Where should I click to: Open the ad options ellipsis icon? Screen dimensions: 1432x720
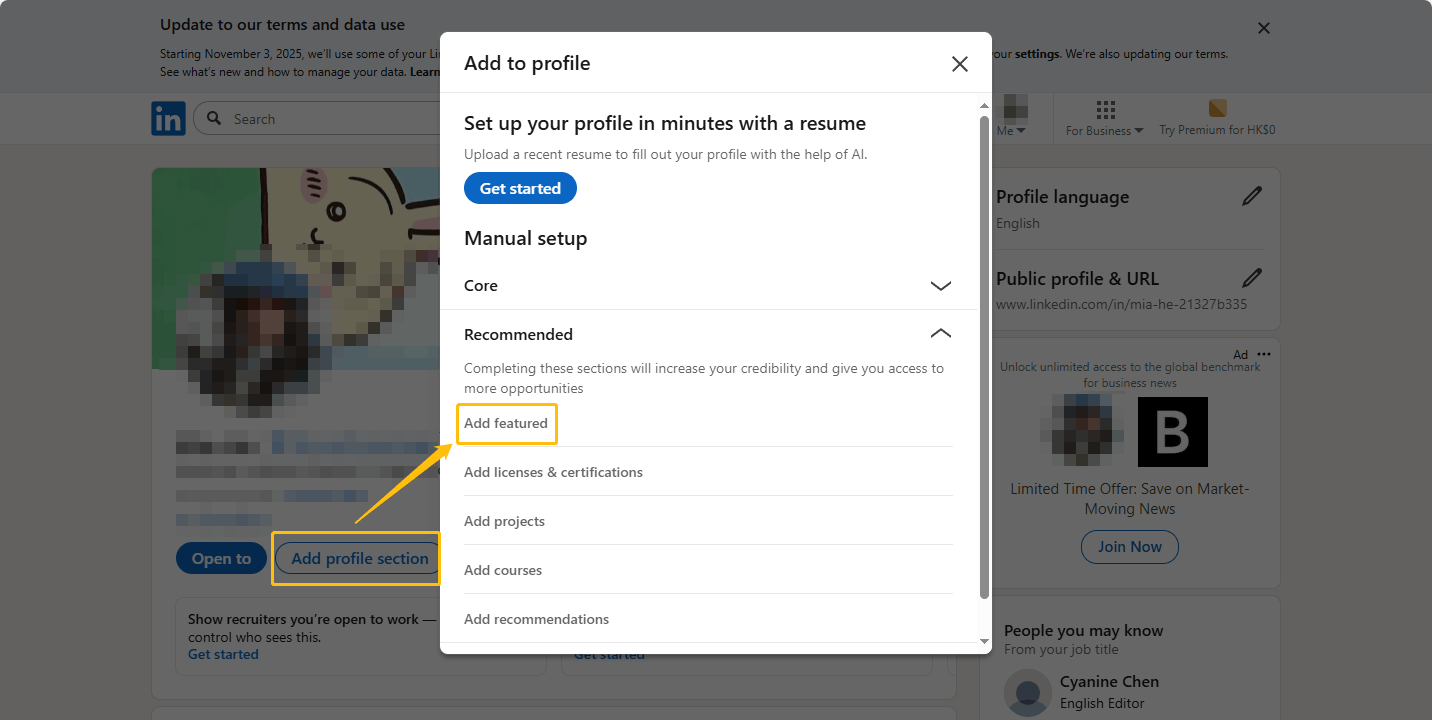[1264, 354]
